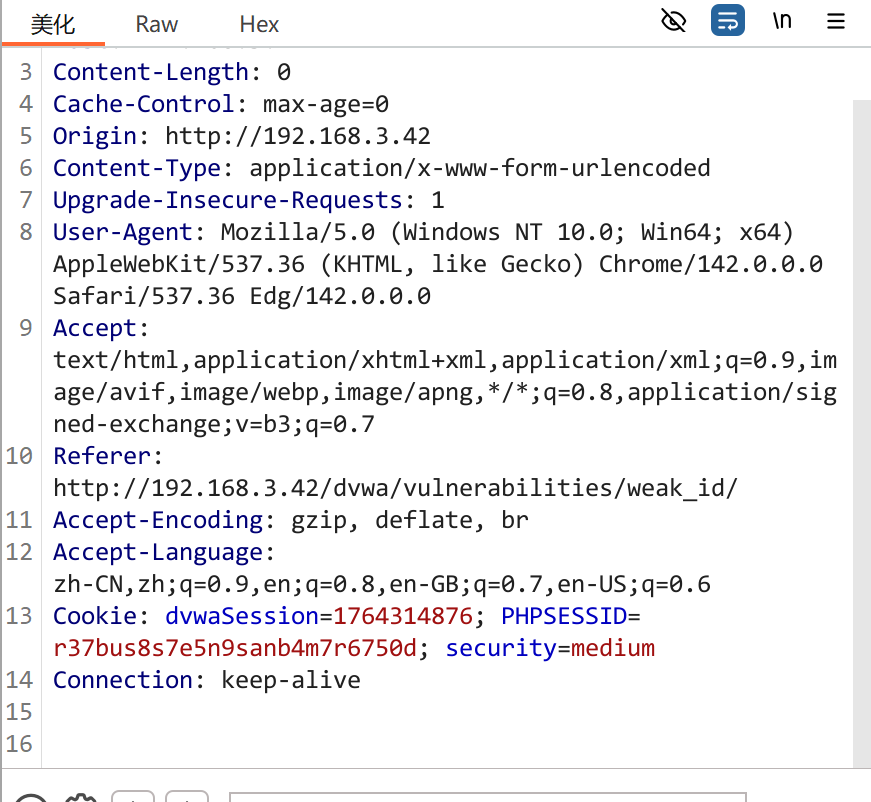The width and height of the screenshot is (871, 802).
Task: Click the Chrome/142.0.0.0 text
Action: (711, 264)
